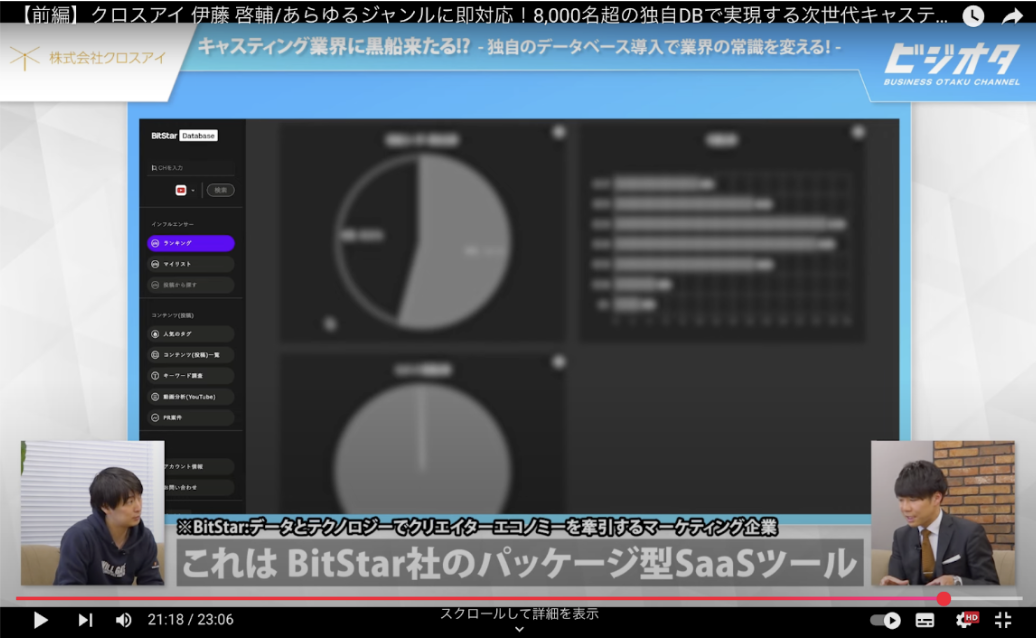Image resolution: width=1036 pixels, height=638 pixels.
Task: Click the キャスティング業界に黒船来たる!? banner headline
Action: (x=334, y=47)
